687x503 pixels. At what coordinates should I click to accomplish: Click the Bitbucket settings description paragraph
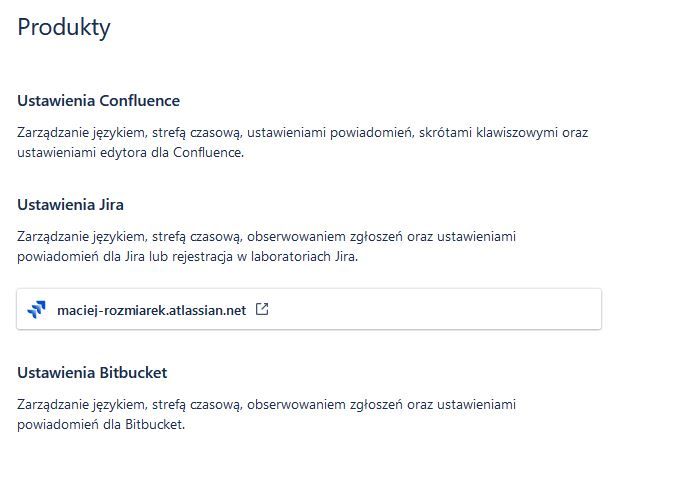[266, 414]
